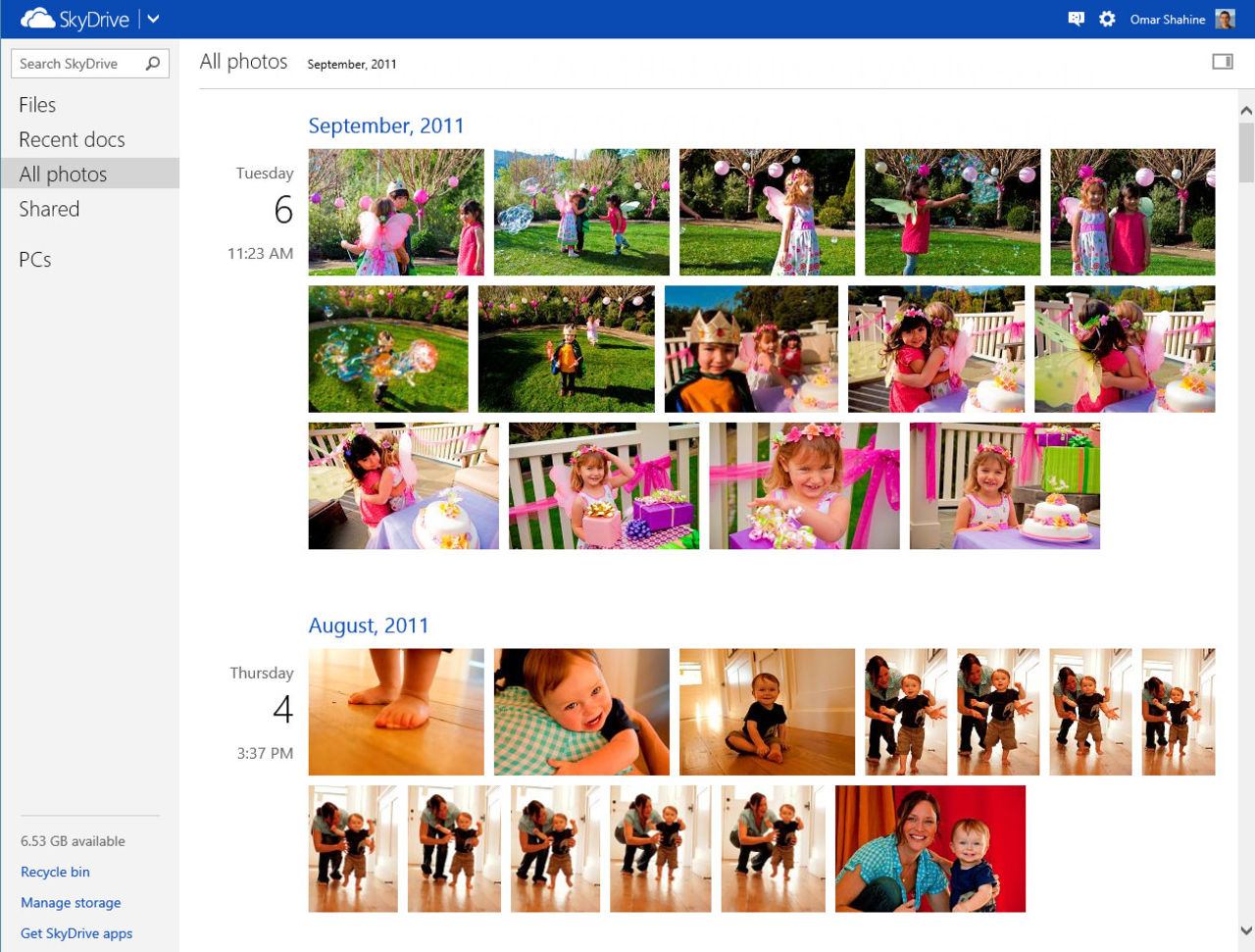Viewport: 1255px width, 952px height.
Task: Open the birthday cake photo thumbnail
Action: coord(1004,485)
